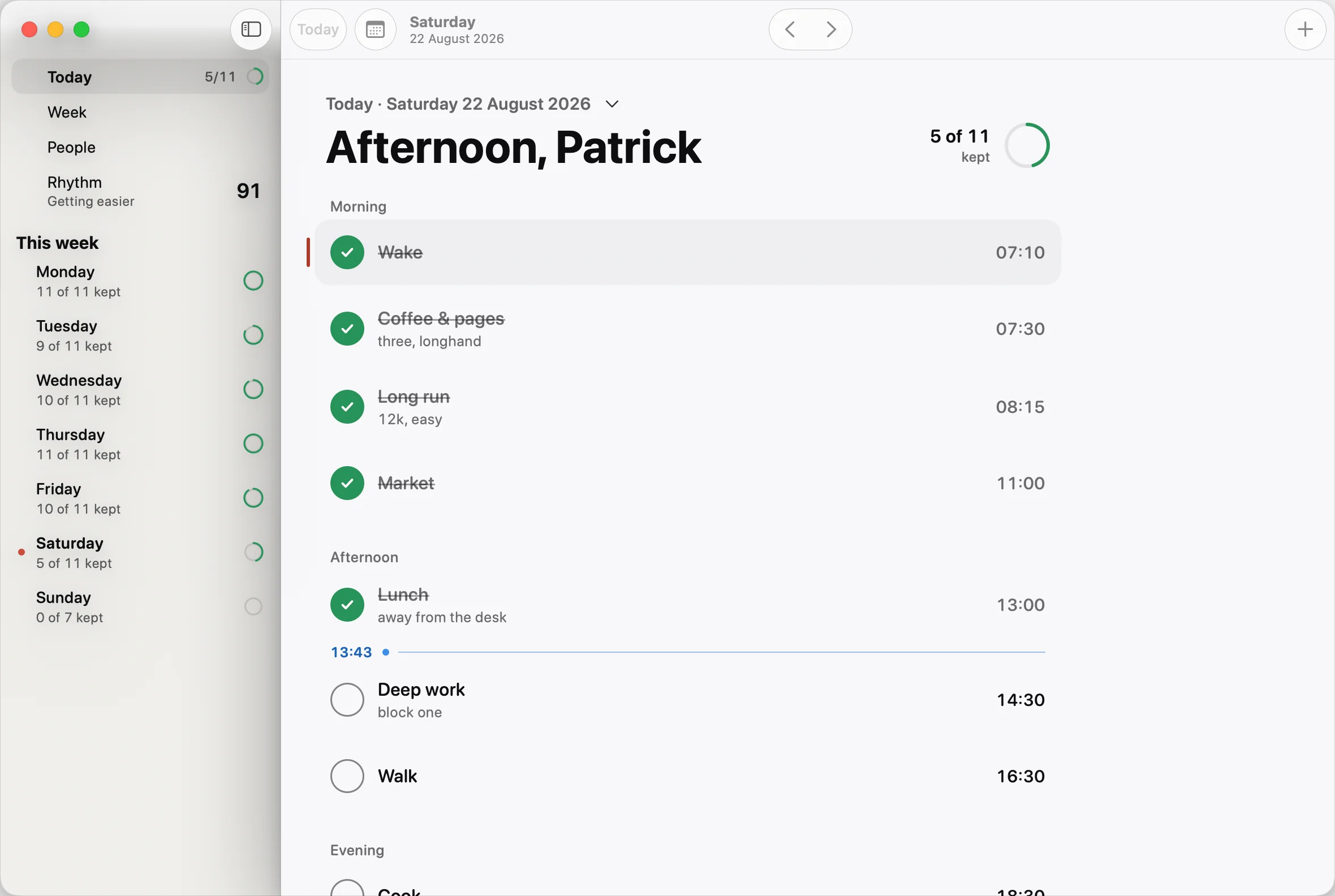Select Monday in This week list
Viewport: 1335px width, 896px height.
(x=141, y=281)
